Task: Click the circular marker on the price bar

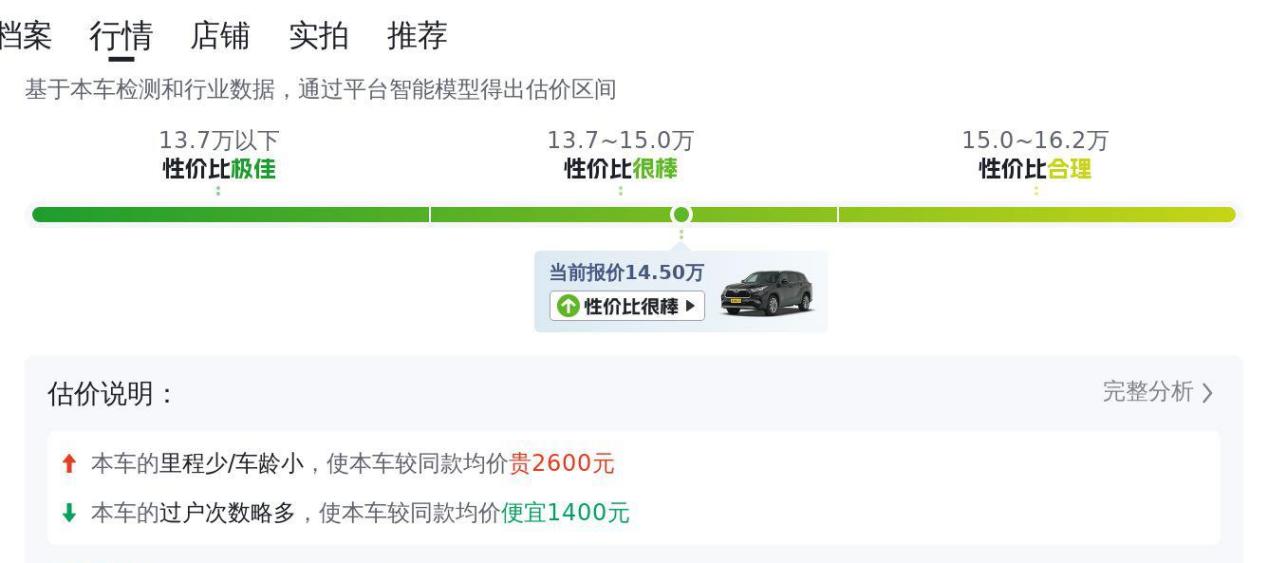Action: point(681,214)
